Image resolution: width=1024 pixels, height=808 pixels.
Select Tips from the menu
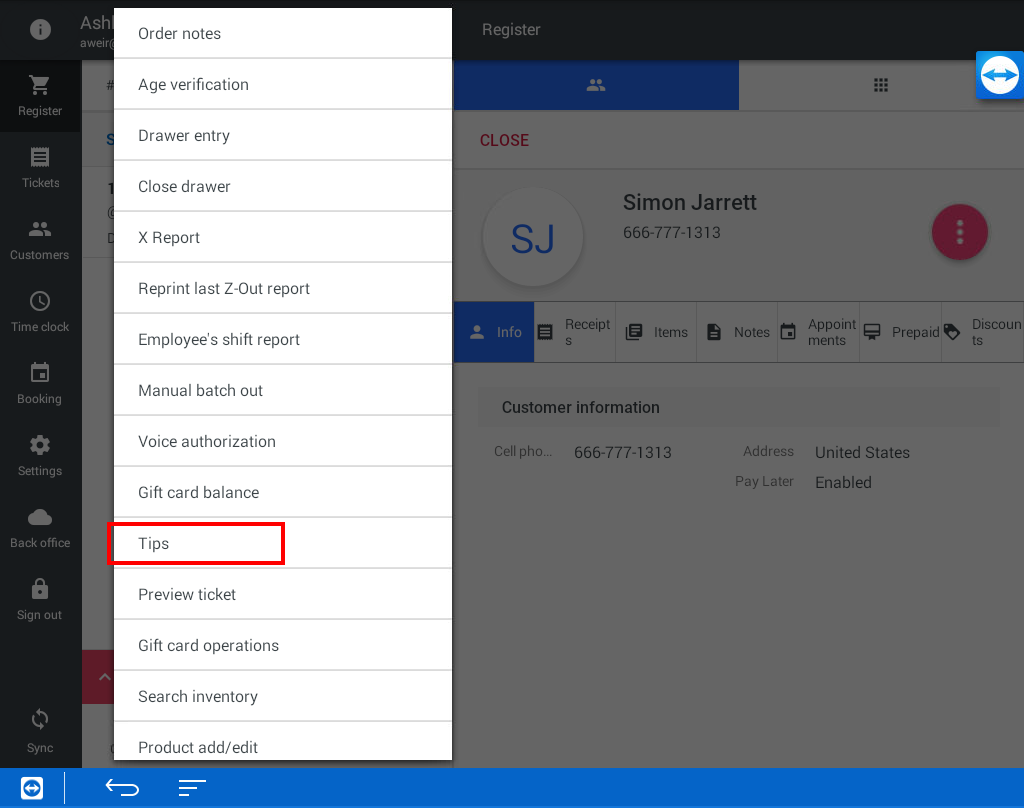pos(283,543)
